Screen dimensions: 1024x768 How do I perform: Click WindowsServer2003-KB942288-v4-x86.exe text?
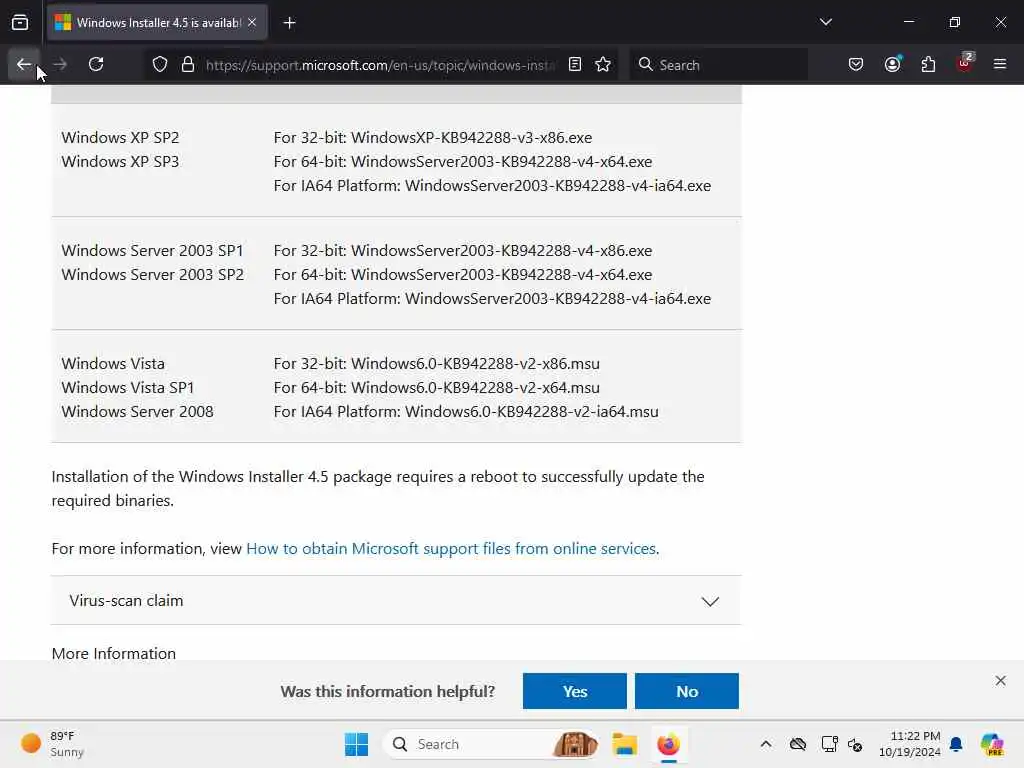pos(502,251)
